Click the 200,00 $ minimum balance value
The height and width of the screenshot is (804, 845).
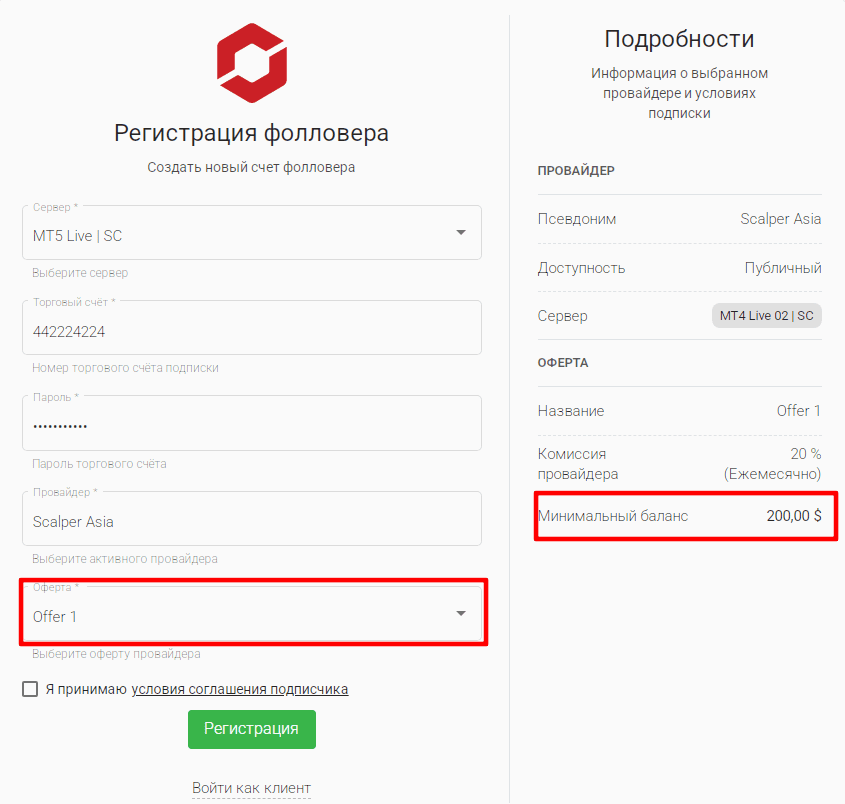pyautogui.click(x=794, y=516)
